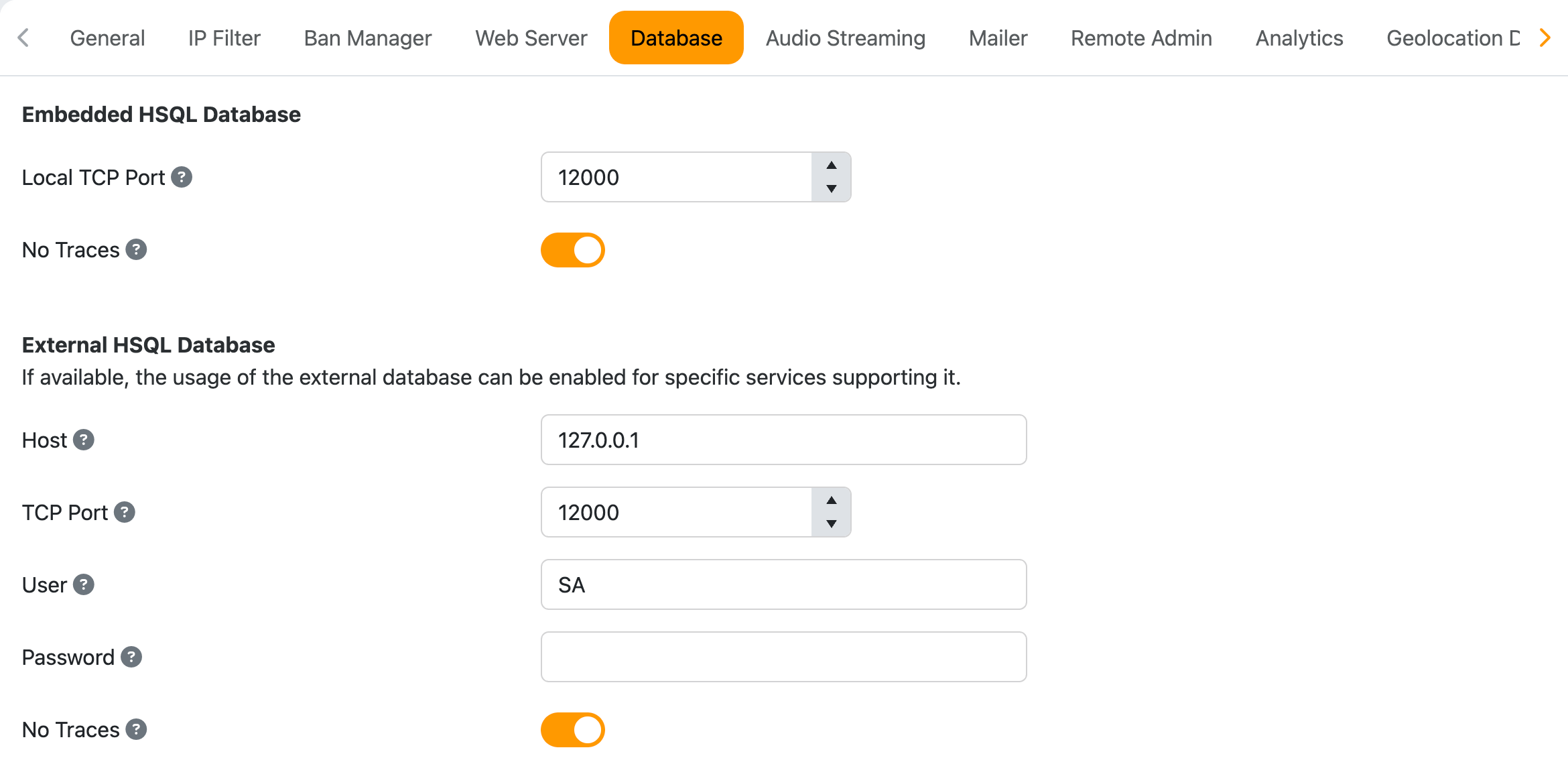Increment Local TCP Port with the up stepper

(x=832, y=166)
